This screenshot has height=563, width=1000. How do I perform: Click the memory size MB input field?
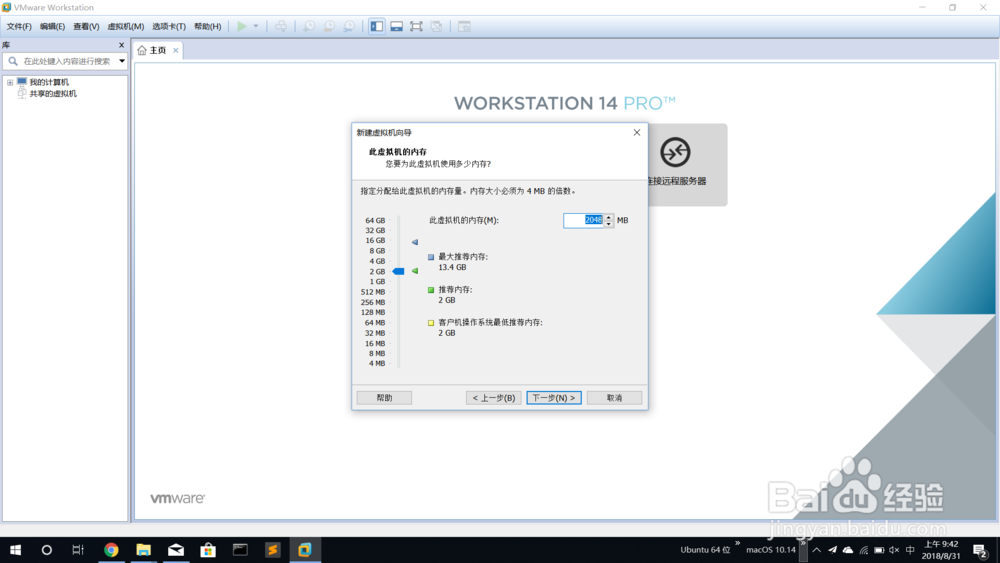tap(584, 220)
